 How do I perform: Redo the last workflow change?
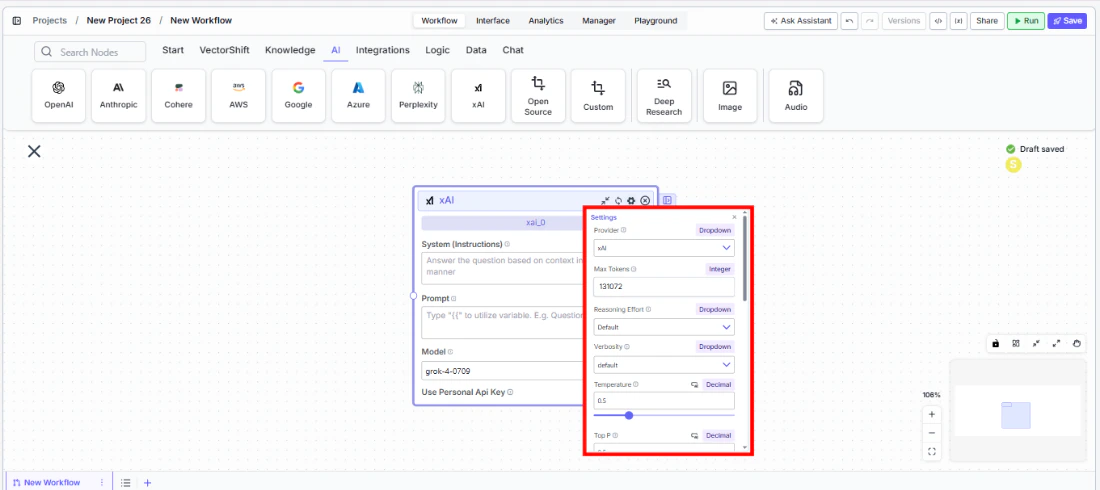click(x=870, y=21)
